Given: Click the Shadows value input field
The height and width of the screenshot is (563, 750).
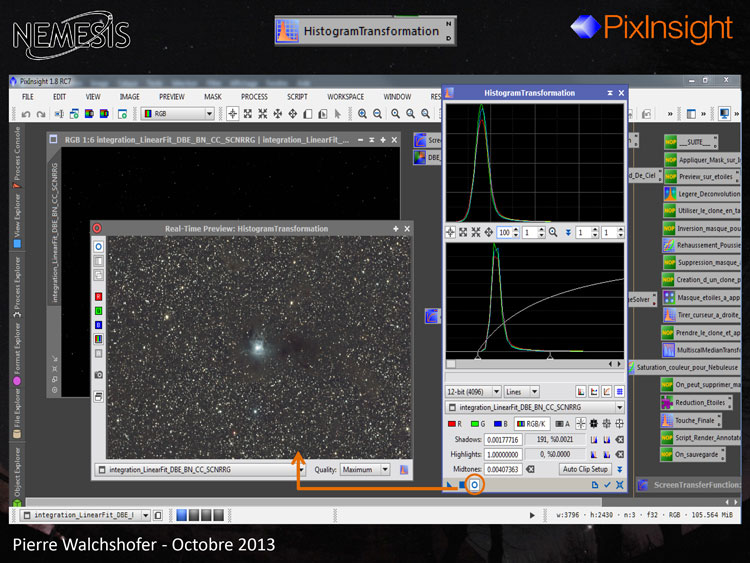Looking at the screenshot, I should [503, 440].
